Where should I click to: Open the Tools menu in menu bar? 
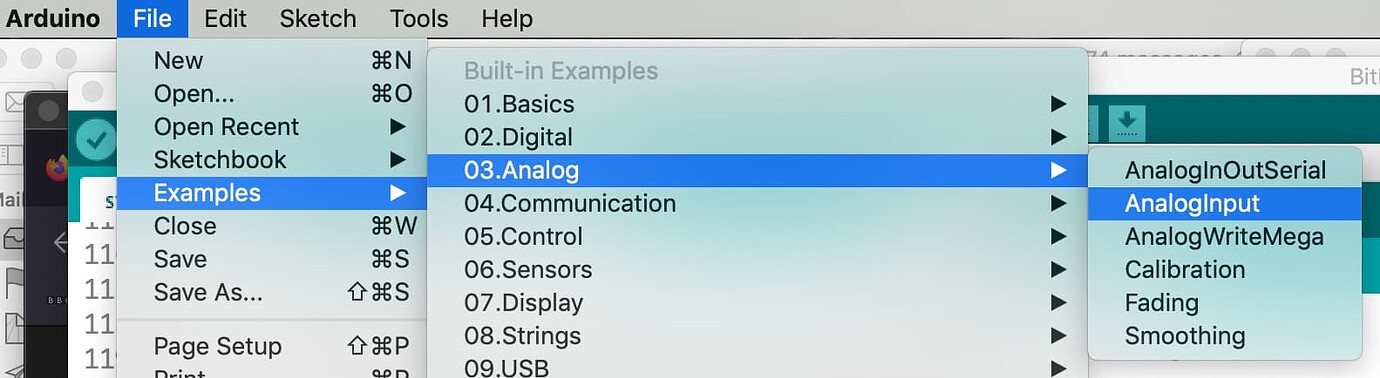point(419,18)
